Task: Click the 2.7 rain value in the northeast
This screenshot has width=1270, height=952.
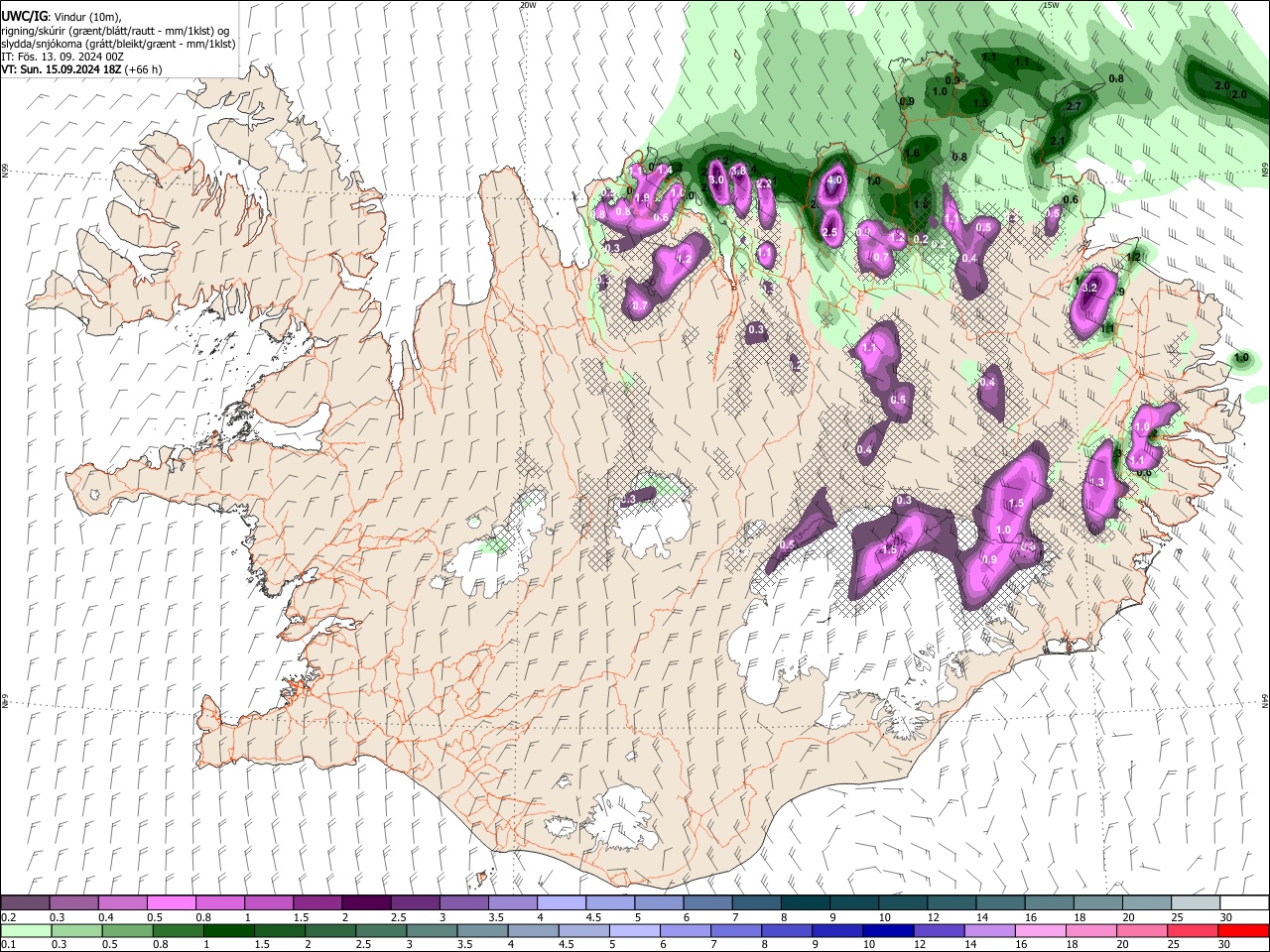Action: pyautogui.click(x=1074, y=106)
